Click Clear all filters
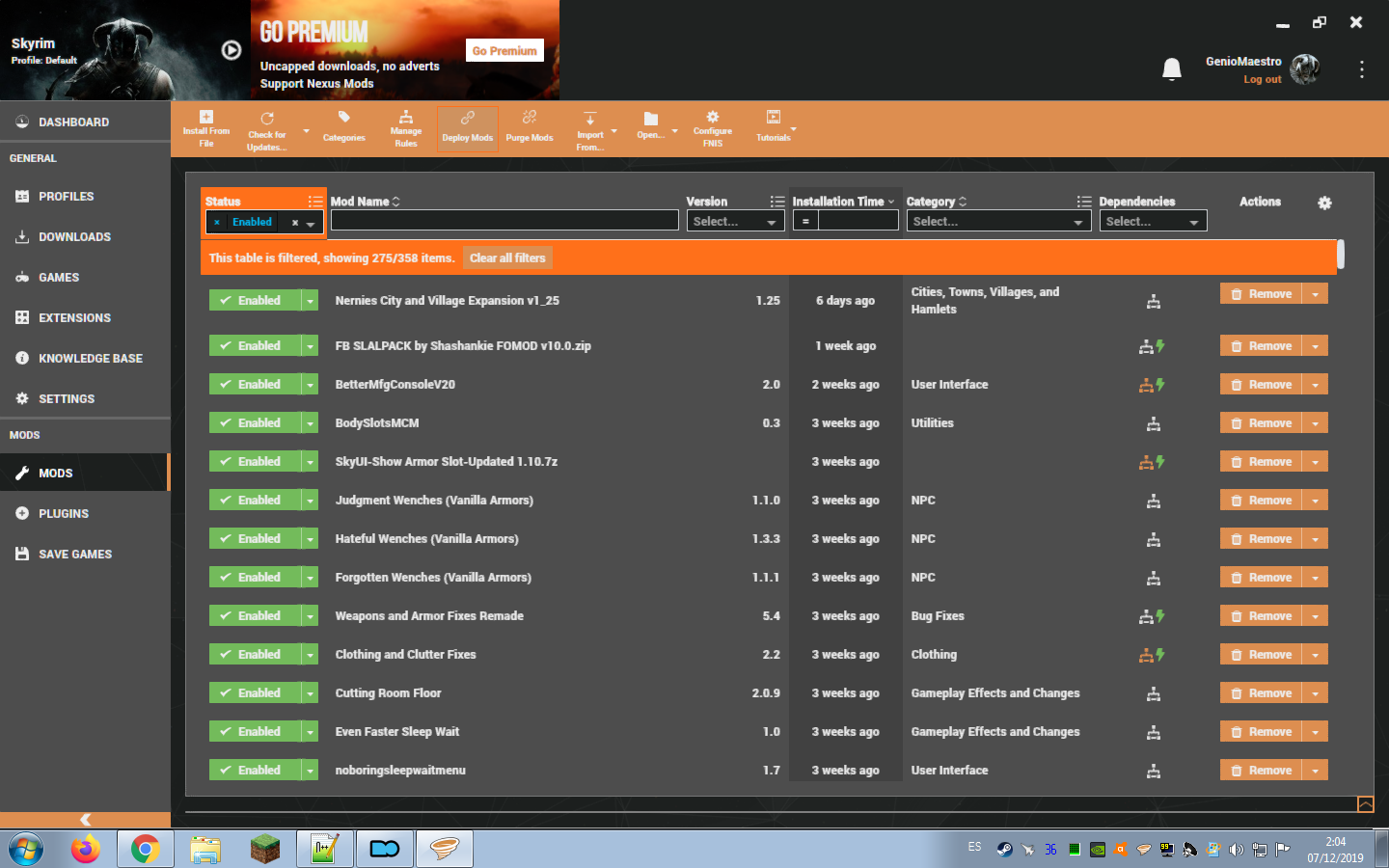Screen dimensions: 1389x868 [507, 258]
